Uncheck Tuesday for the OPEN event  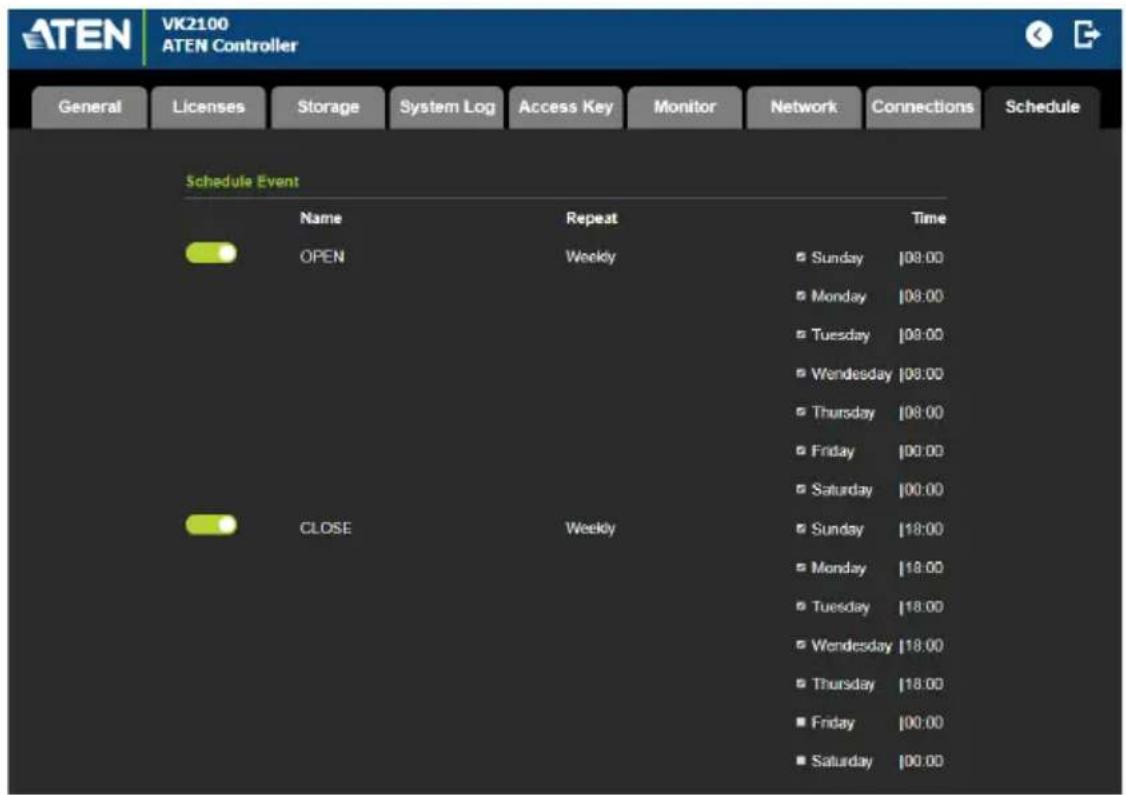(x=801, y=335)
